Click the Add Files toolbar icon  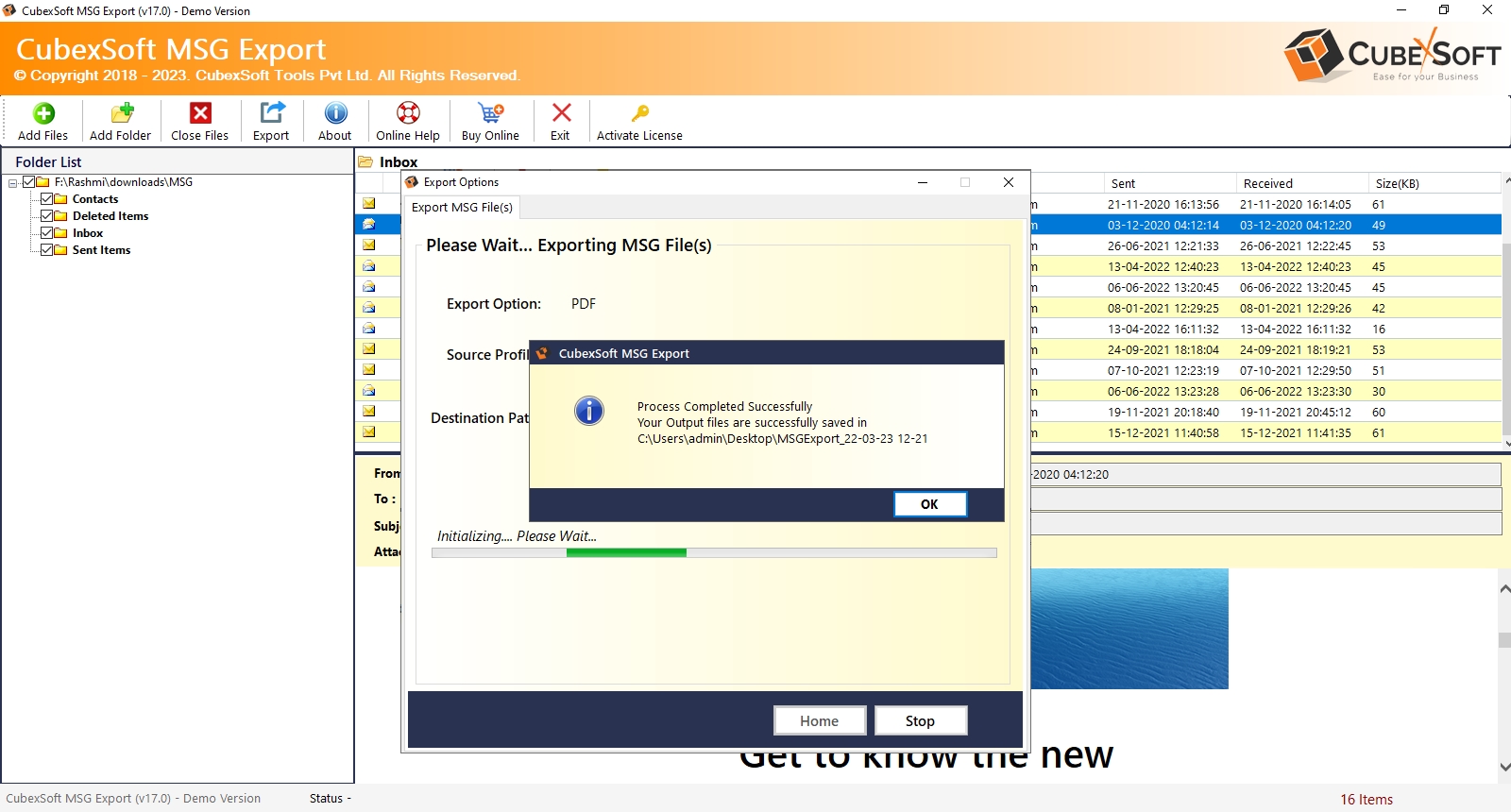coord(43,113)
